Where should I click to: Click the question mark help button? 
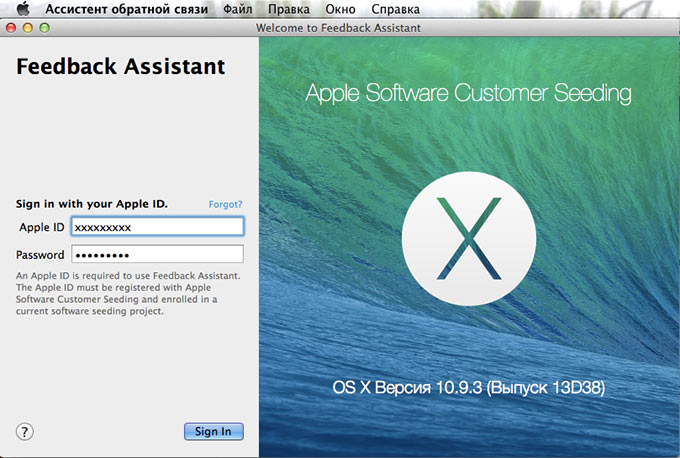pos(26,431)
